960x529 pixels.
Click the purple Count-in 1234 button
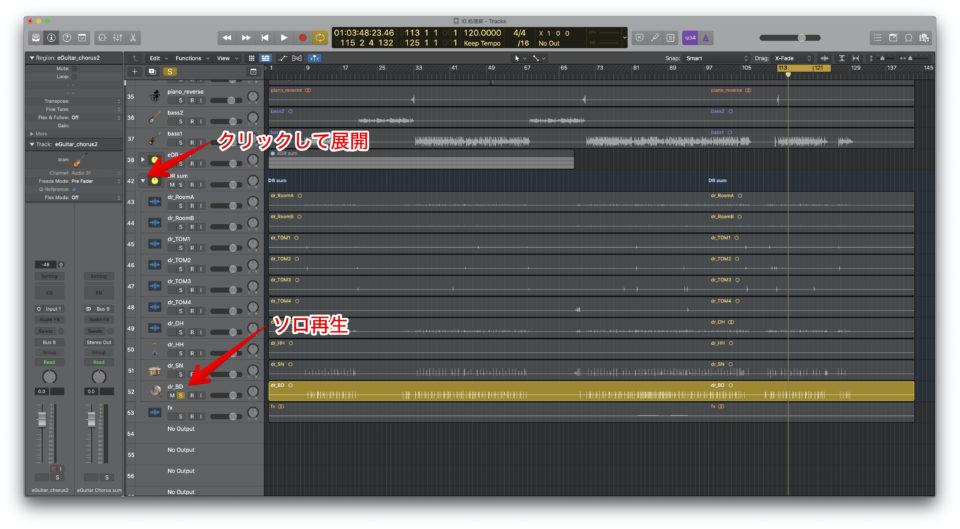(x=690, y=37)
